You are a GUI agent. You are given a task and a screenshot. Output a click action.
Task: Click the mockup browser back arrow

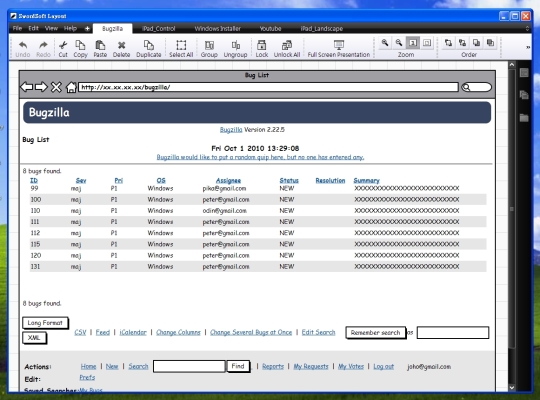pos(27,87)
